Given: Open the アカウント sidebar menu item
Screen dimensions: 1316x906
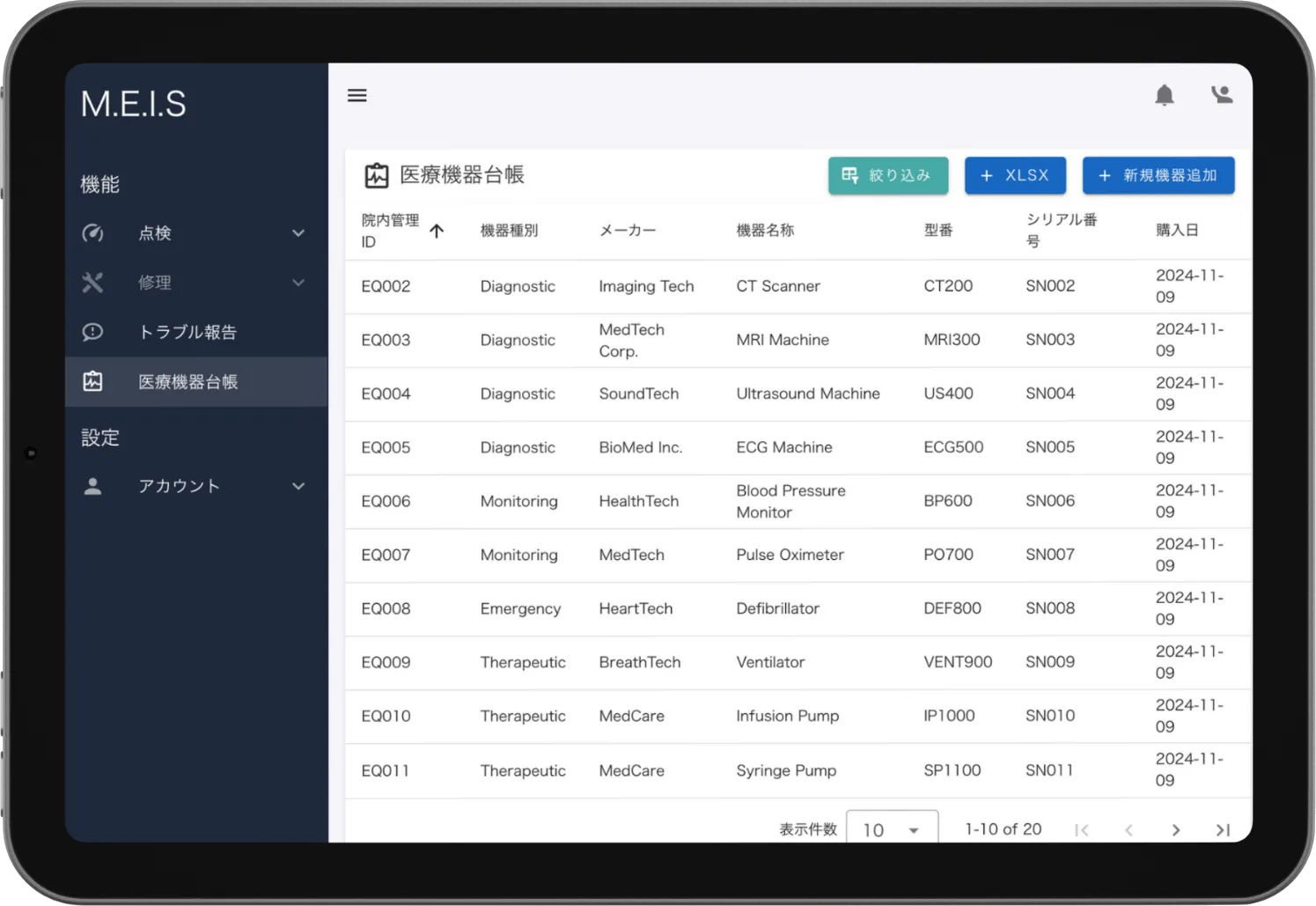Looking at the screenshot, I should (196, 486).
